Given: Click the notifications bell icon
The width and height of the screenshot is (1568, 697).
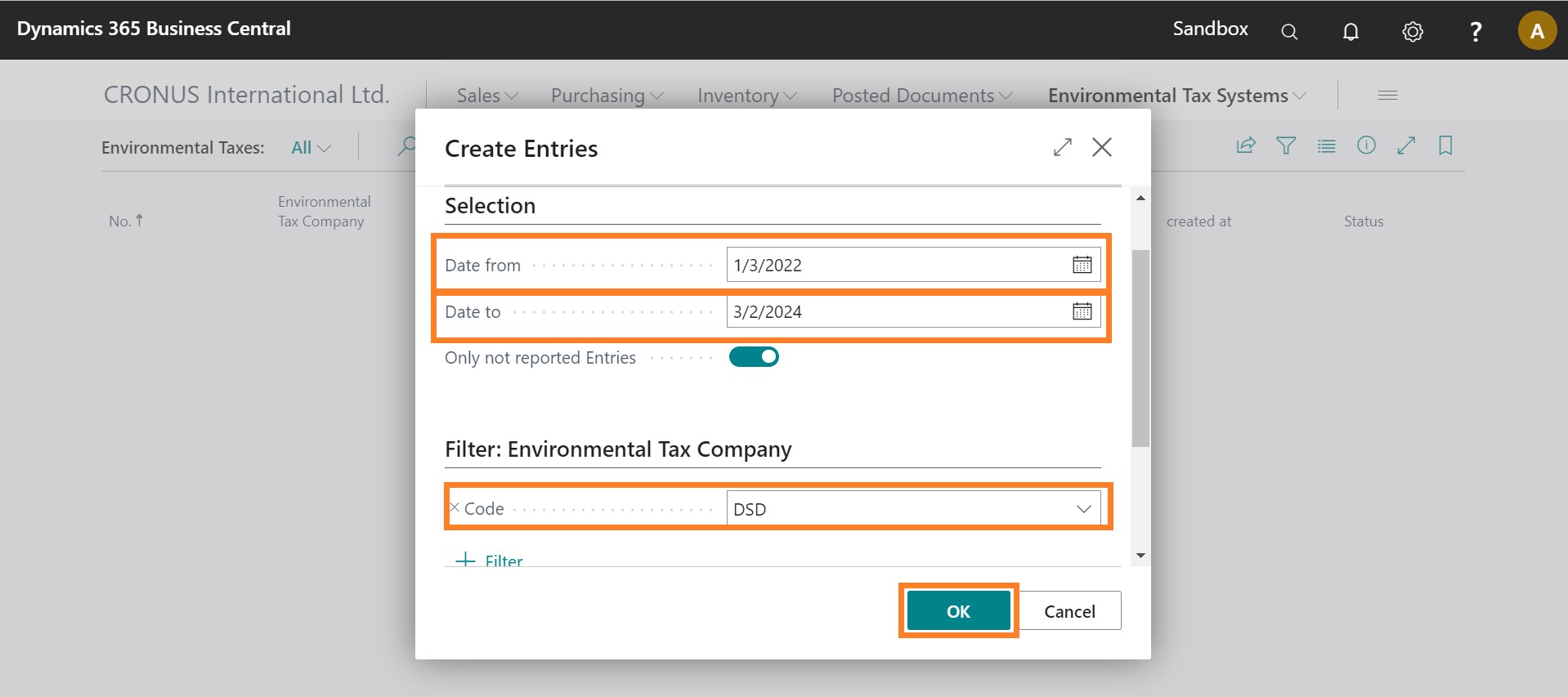Looking at the screenshot, I should pyautogui.click(x=1351, y=31).
